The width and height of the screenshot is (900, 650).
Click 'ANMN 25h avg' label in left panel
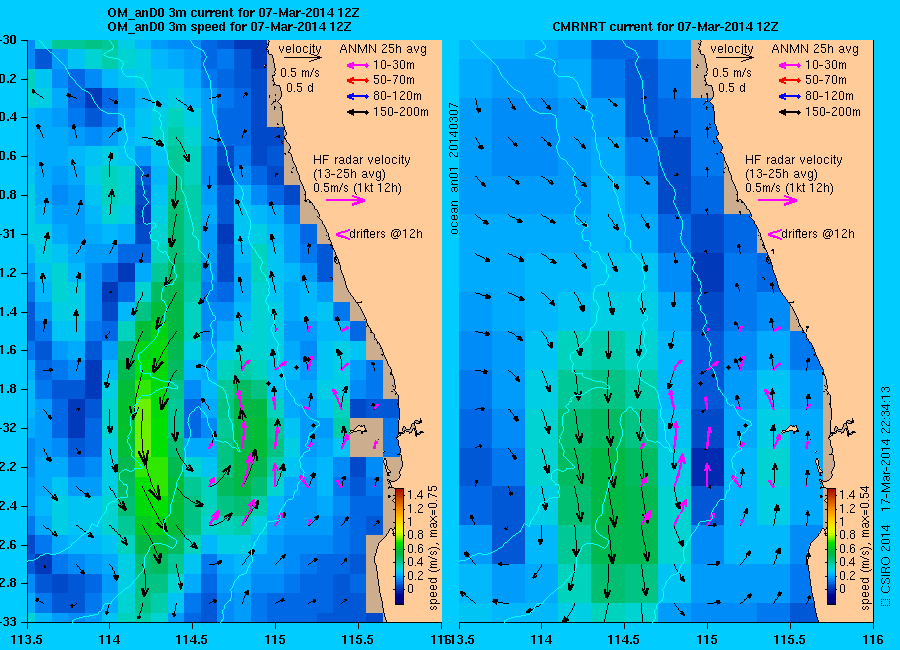pyautogui.click(x=383, y=49)
